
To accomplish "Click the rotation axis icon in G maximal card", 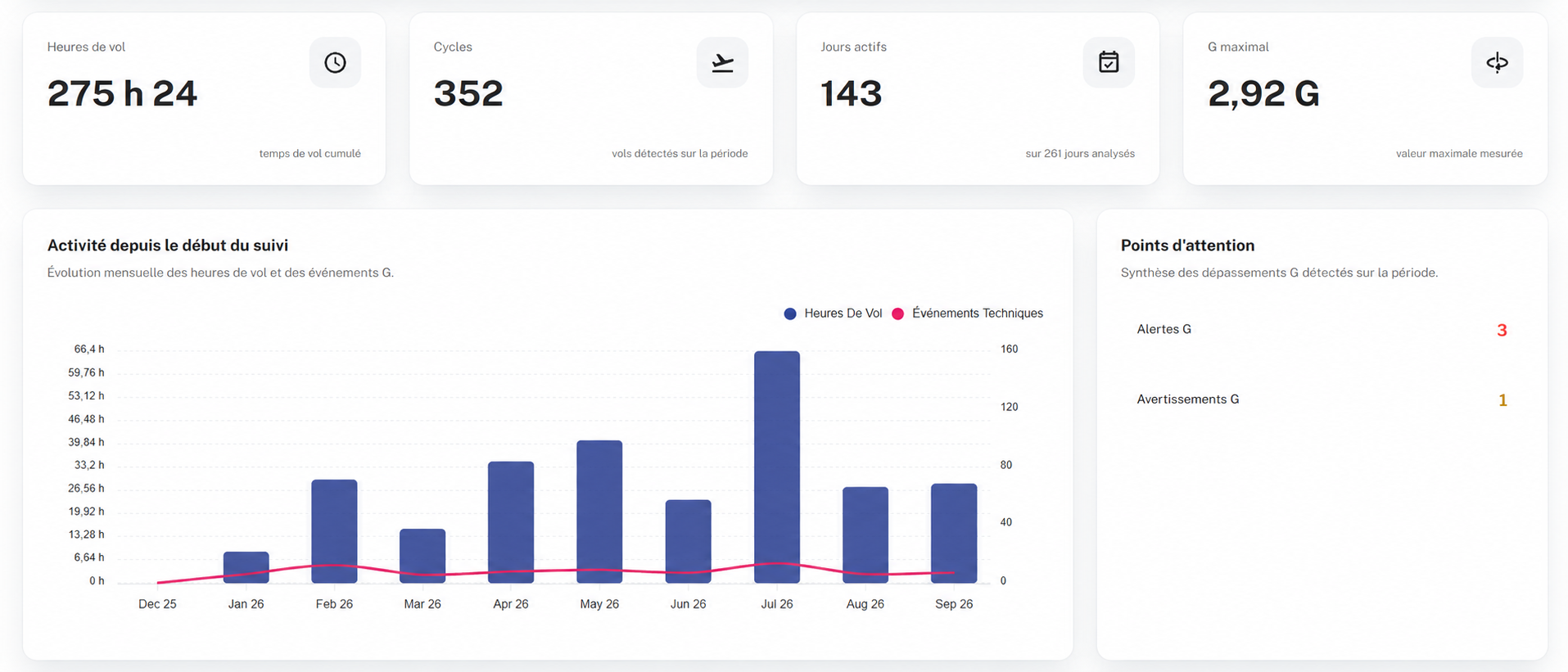I will [1497, 62].
